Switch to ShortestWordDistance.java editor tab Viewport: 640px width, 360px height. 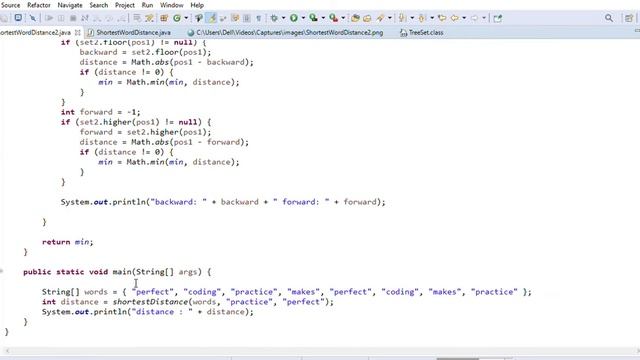tap(129, 33)
